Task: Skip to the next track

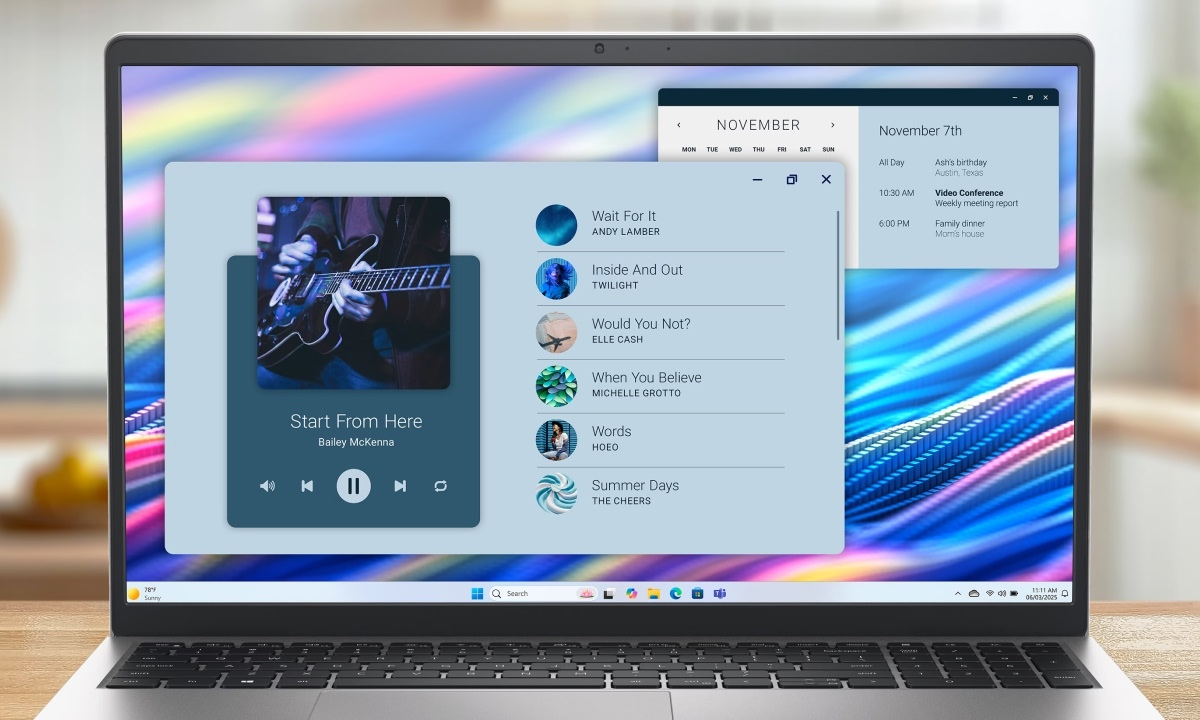Action: pos(400,486)
